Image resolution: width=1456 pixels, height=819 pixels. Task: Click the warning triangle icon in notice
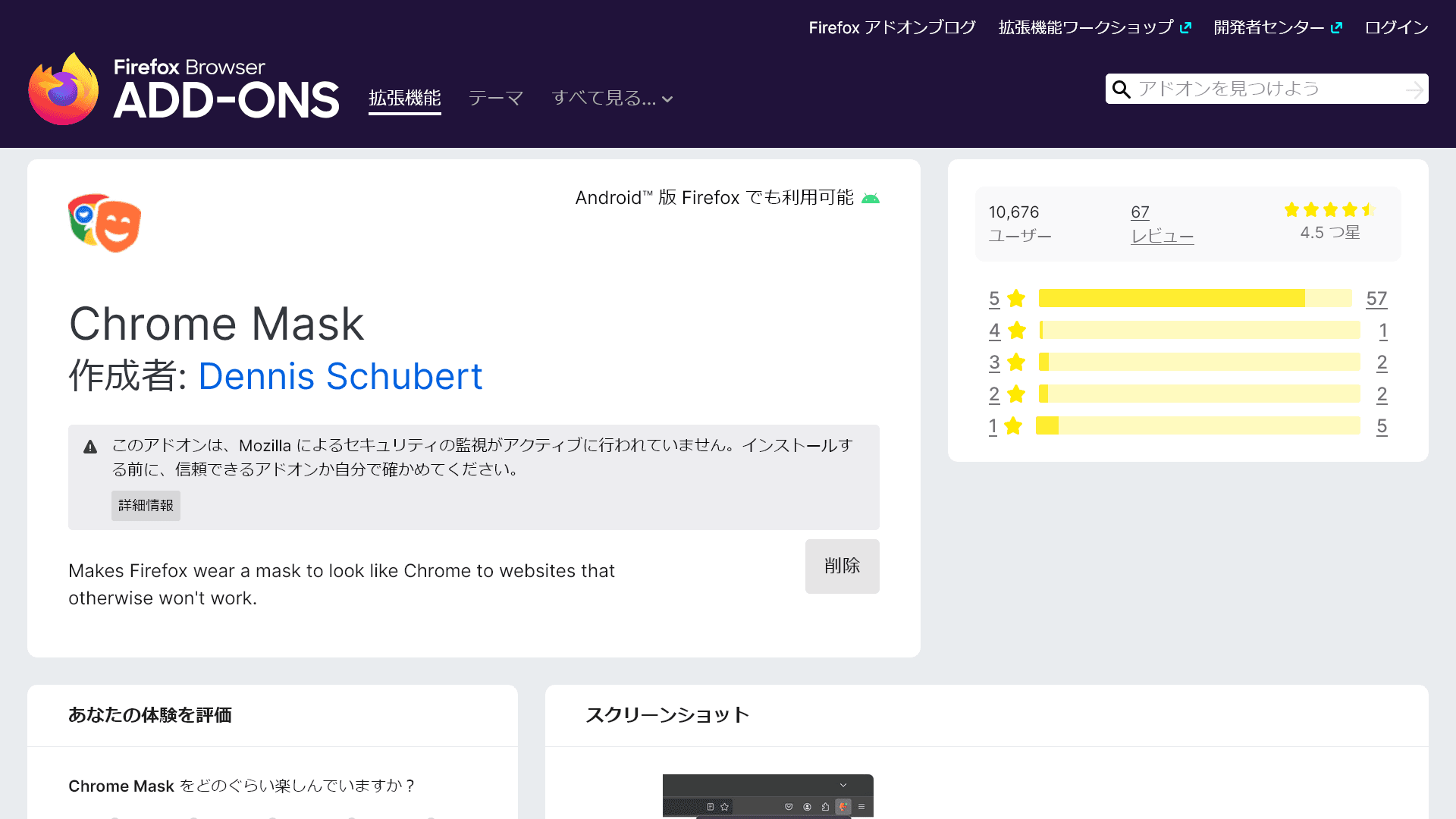coord(90,447)
